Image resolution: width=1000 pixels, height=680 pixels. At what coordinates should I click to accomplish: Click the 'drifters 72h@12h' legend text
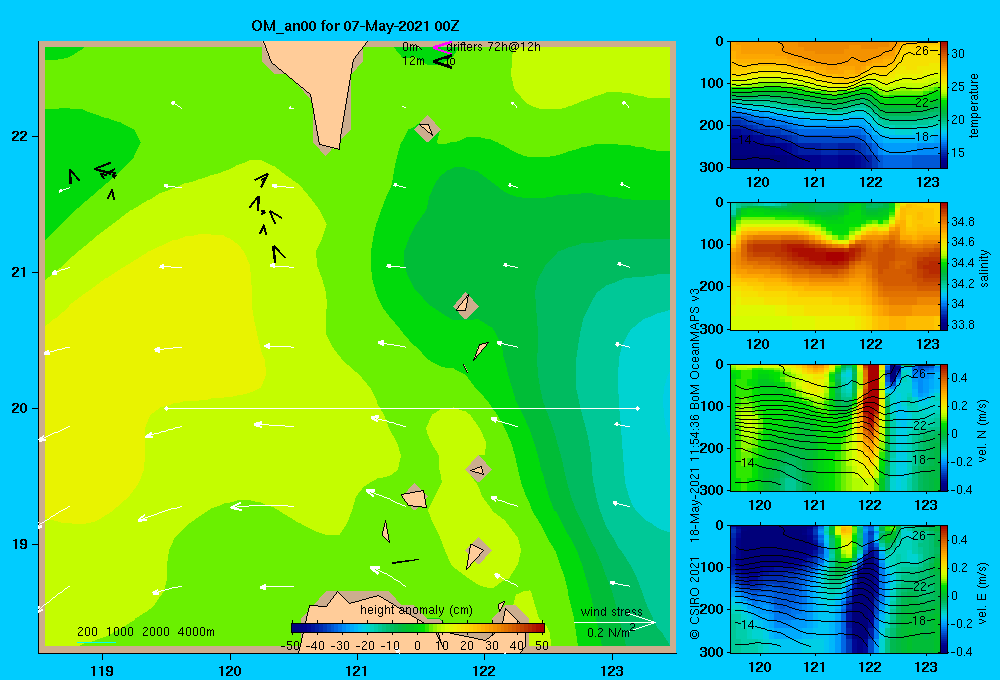tap(493, 47)
